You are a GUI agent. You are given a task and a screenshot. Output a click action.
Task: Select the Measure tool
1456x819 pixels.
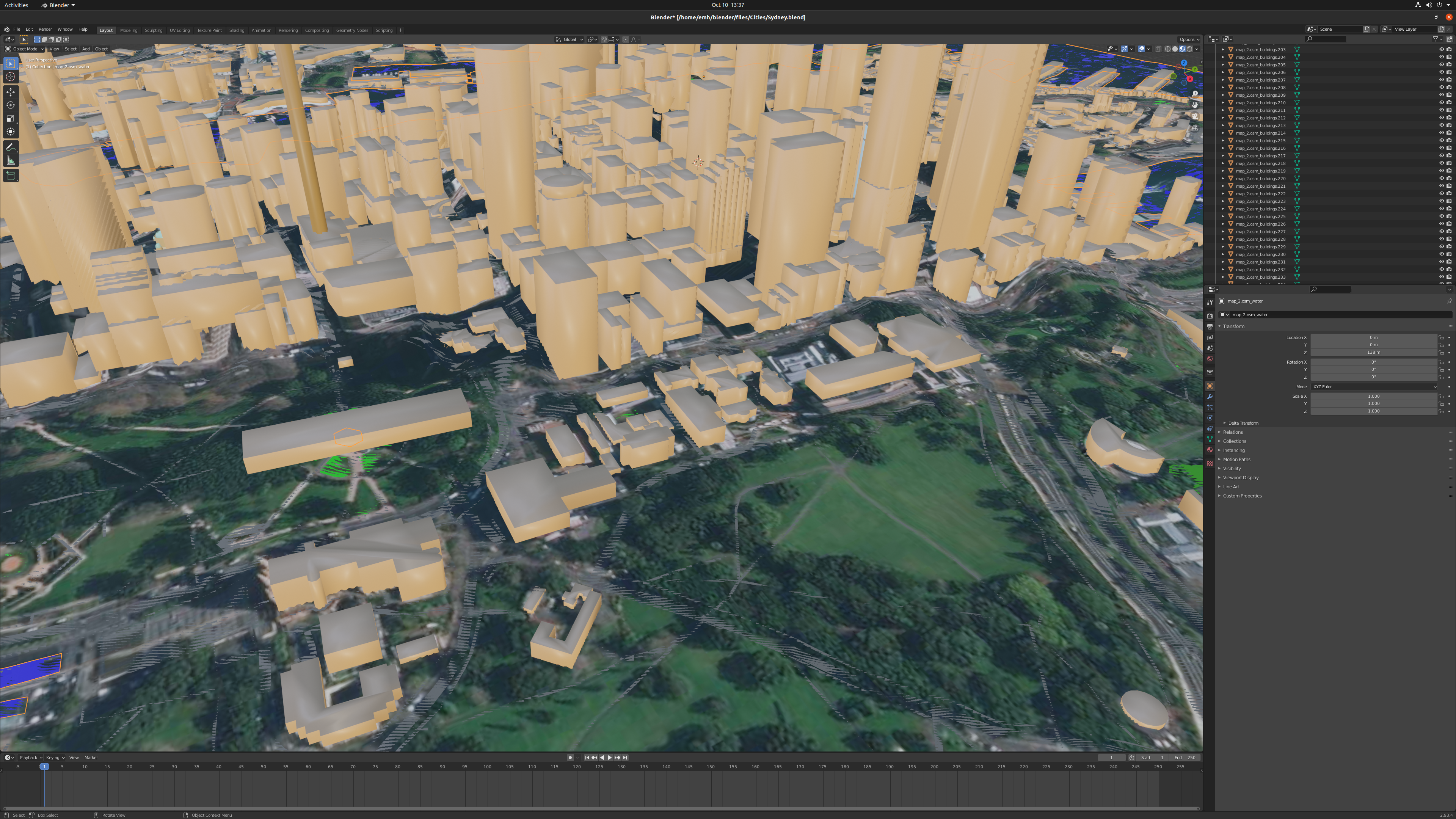point(11,160)
